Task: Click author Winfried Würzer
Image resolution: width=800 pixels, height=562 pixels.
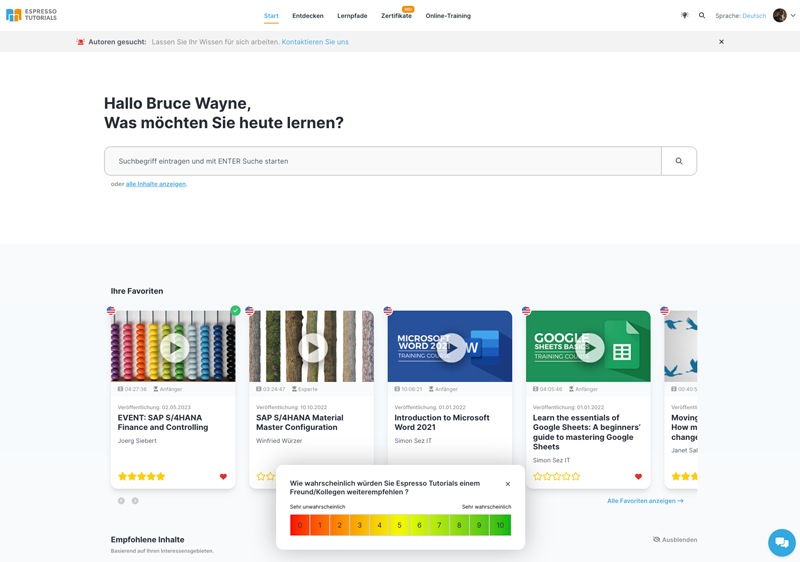Action: [279, 441]
